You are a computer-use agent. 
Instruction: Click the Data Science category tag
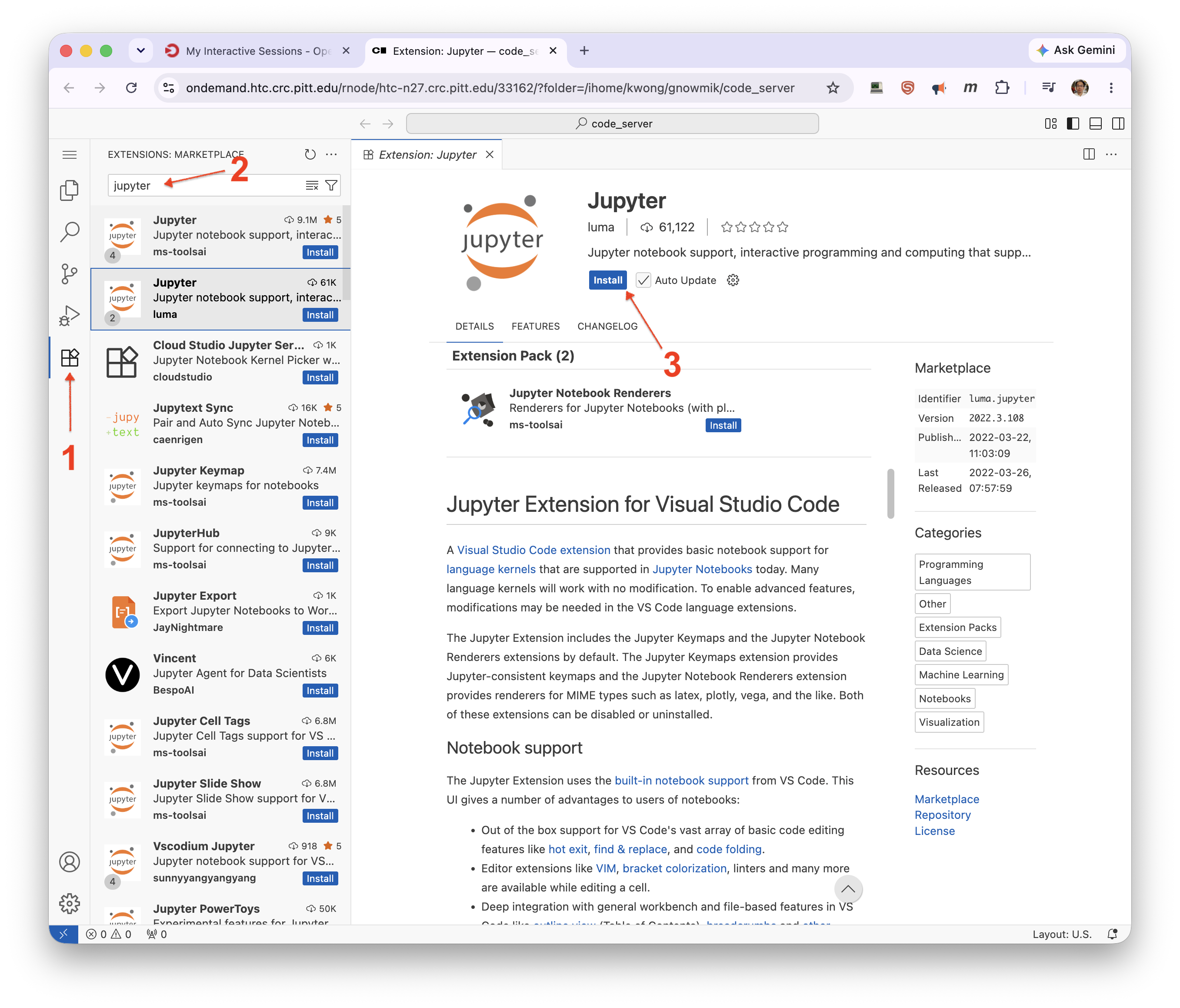pyautogui.click(x=950, y=651)
